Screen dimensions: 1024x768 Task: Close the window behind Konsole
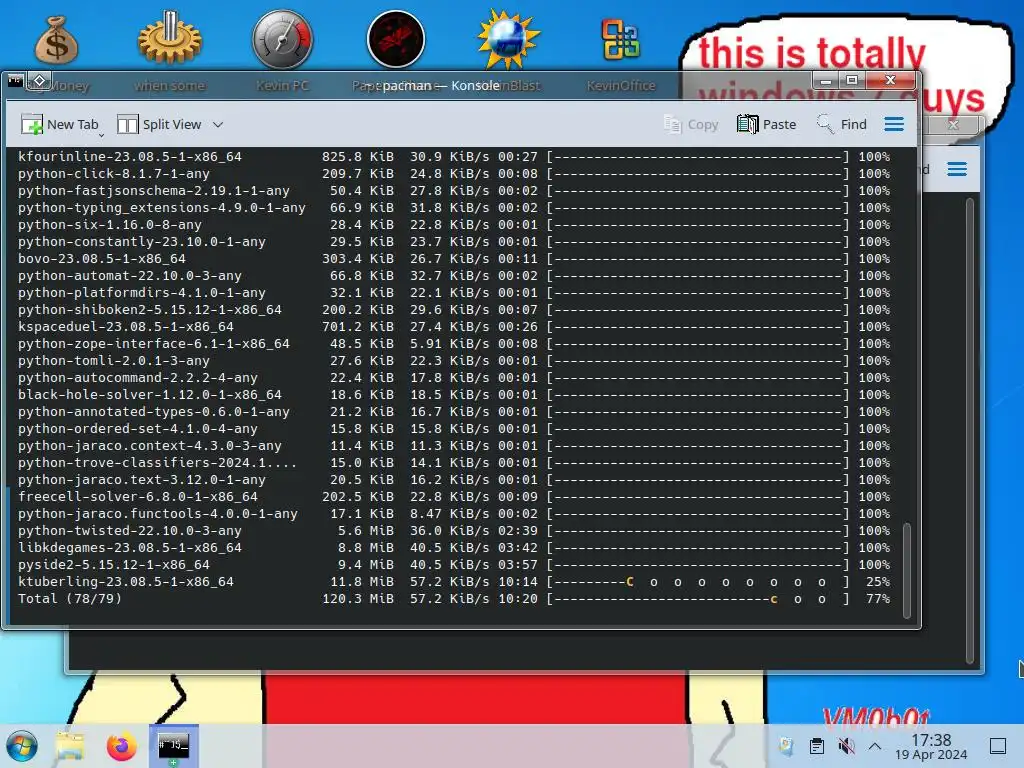(x=953, y=124)
